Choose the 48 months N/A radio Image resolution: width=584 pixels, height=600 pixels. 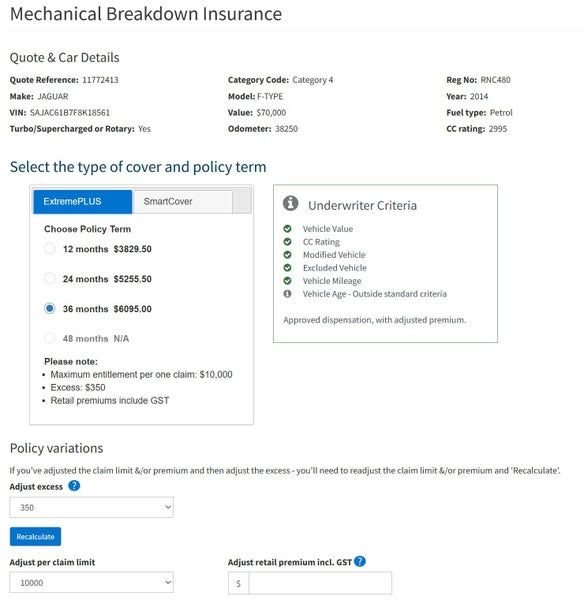coord(50,338)
